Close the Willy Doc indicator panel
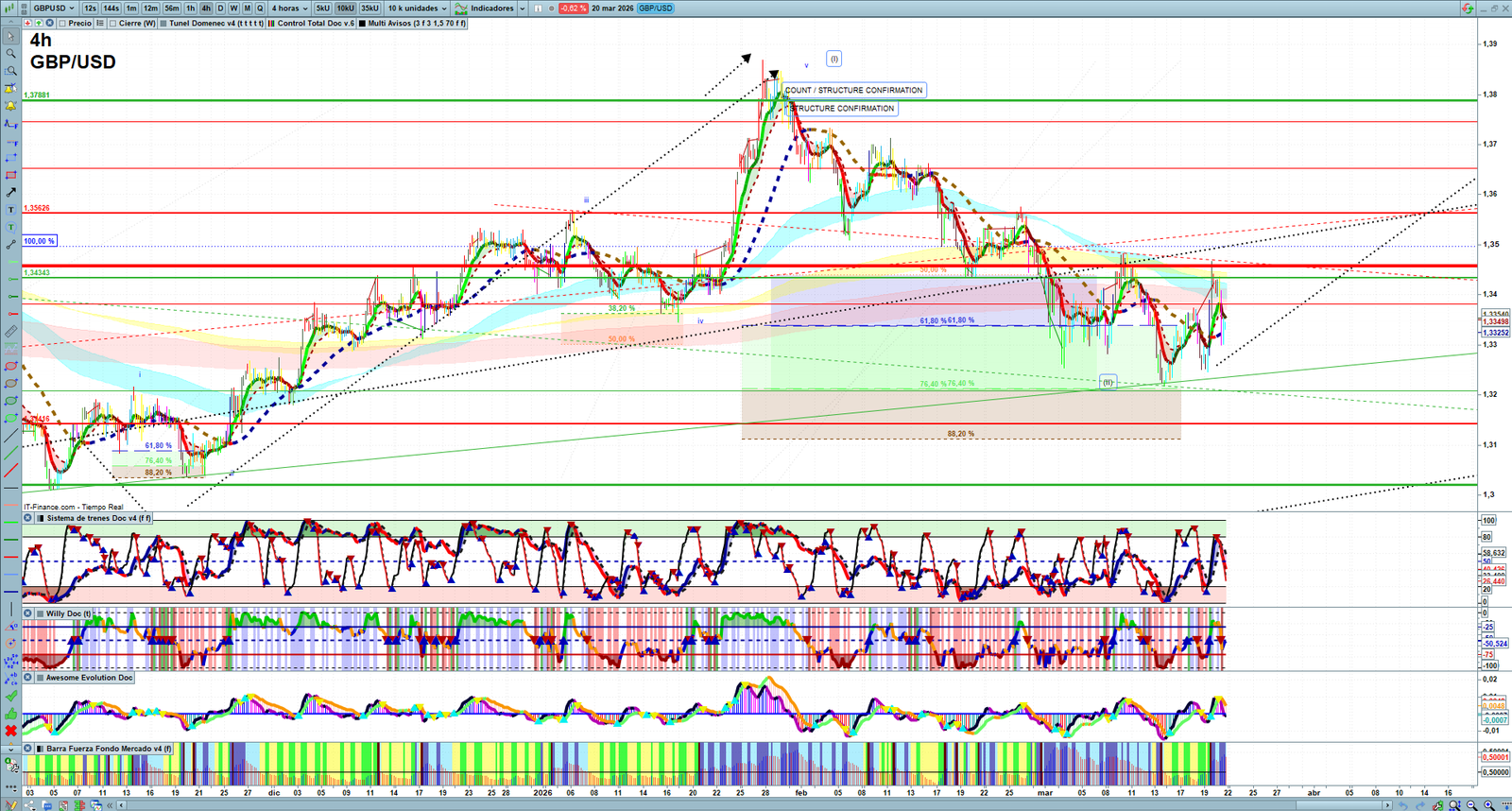This screenshot has width=1512, height=811. 28,613
